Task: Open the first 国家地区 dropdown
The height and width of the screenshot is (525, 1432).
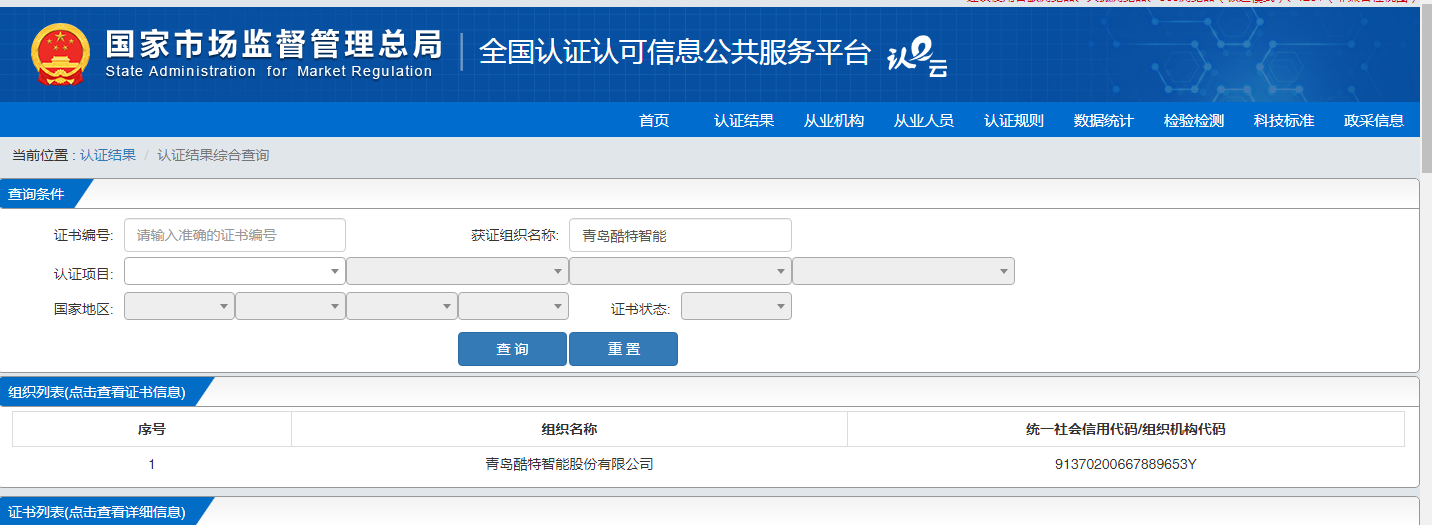Action: point(179,306)
